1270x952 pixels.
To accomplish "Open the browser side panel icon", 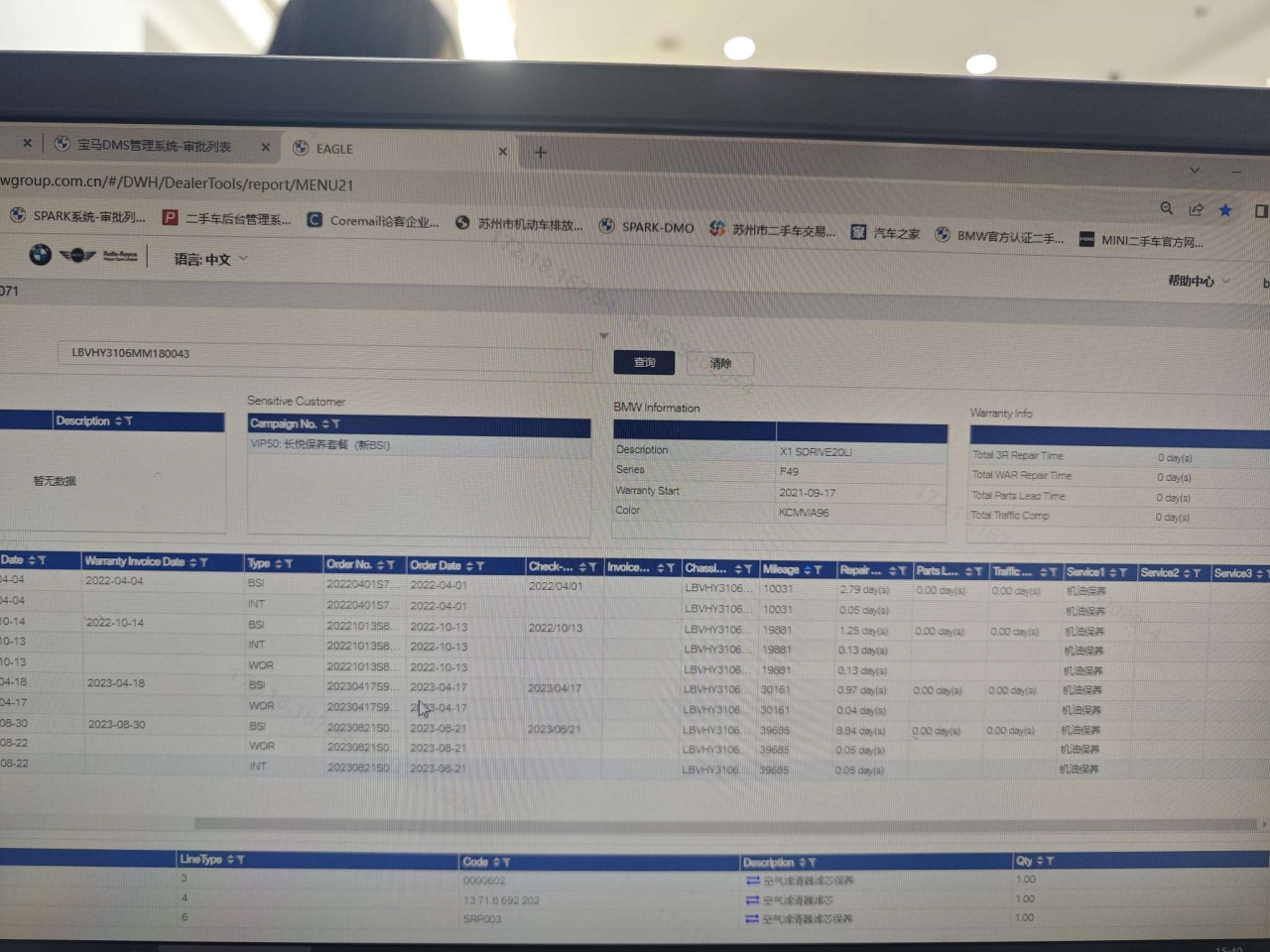I will [1261, 210].
